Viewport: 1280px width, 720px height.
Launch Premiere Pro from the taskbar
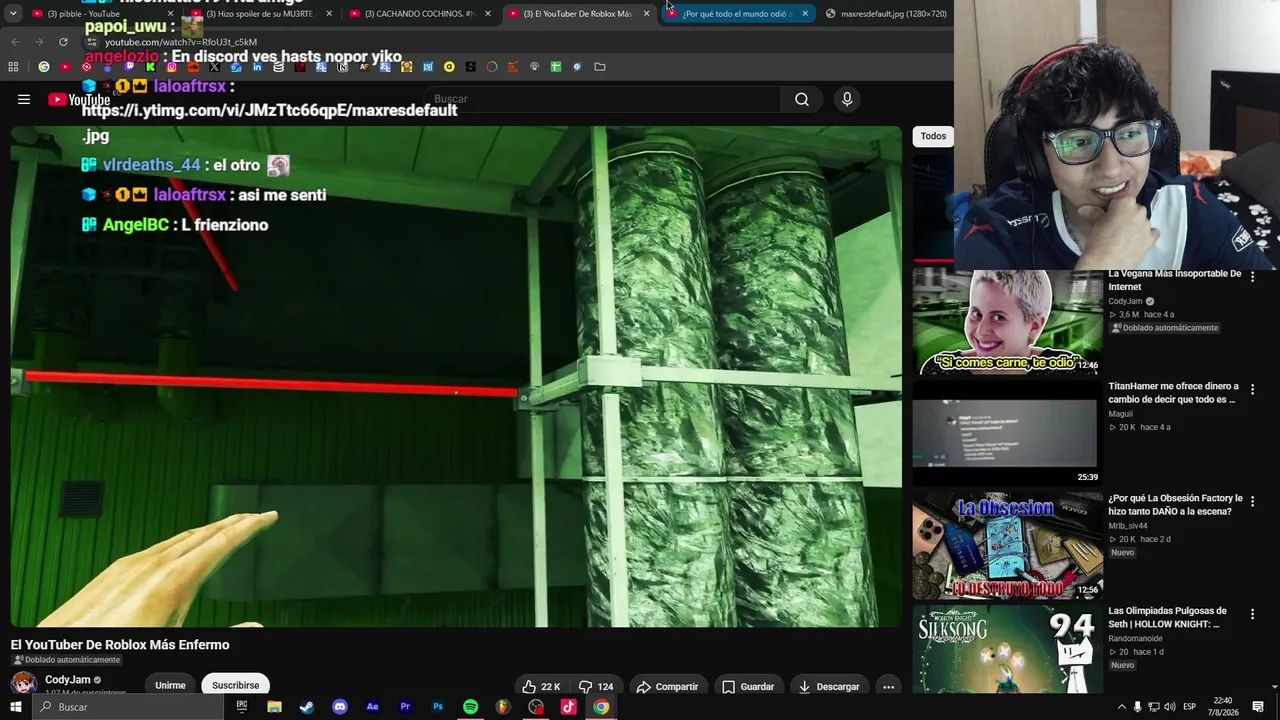[x=405, y=706]
